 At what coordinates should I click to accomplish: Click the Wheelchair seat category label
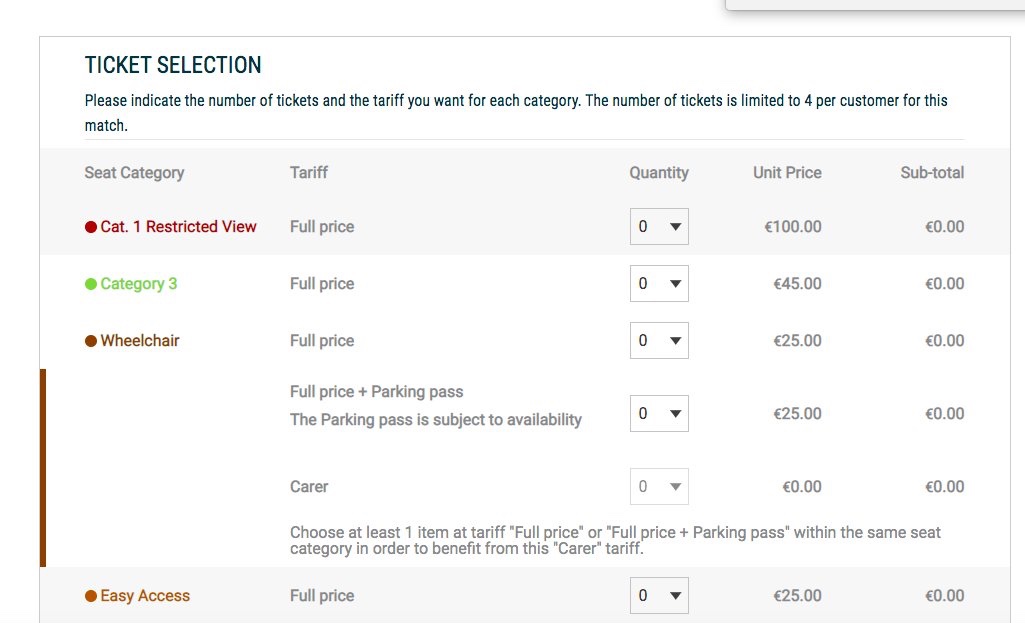pos(140,341)
